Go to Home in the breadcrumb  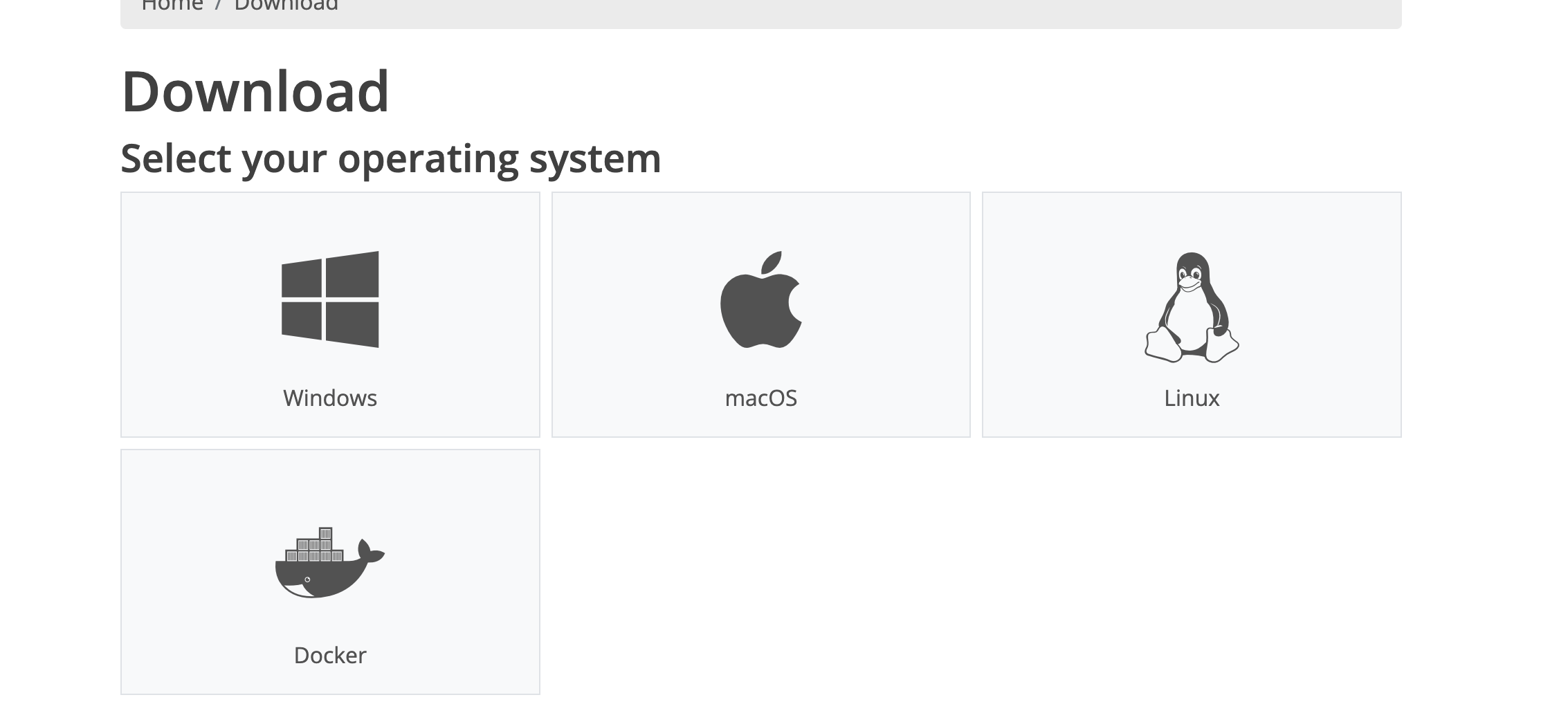point(172,6)
